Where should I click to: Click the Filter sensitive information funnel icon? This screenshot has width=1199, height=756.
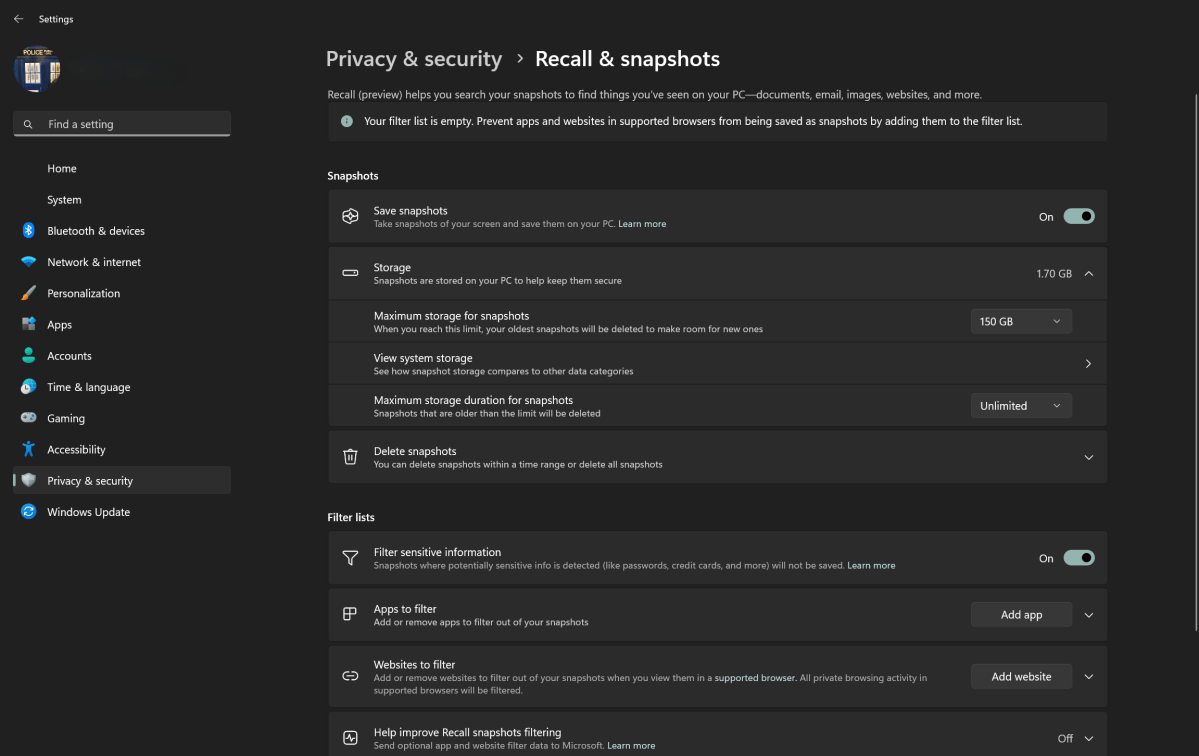click(x=350, y=557)
